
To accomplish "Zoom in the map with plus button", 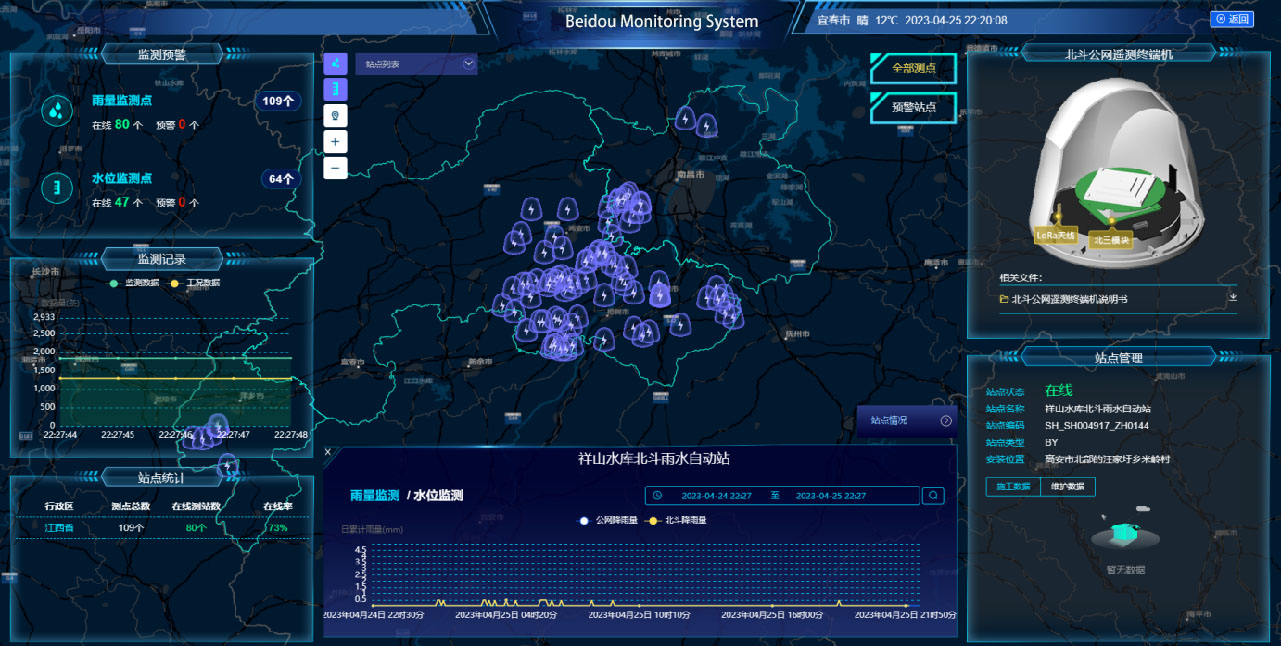I will point(335,142).
